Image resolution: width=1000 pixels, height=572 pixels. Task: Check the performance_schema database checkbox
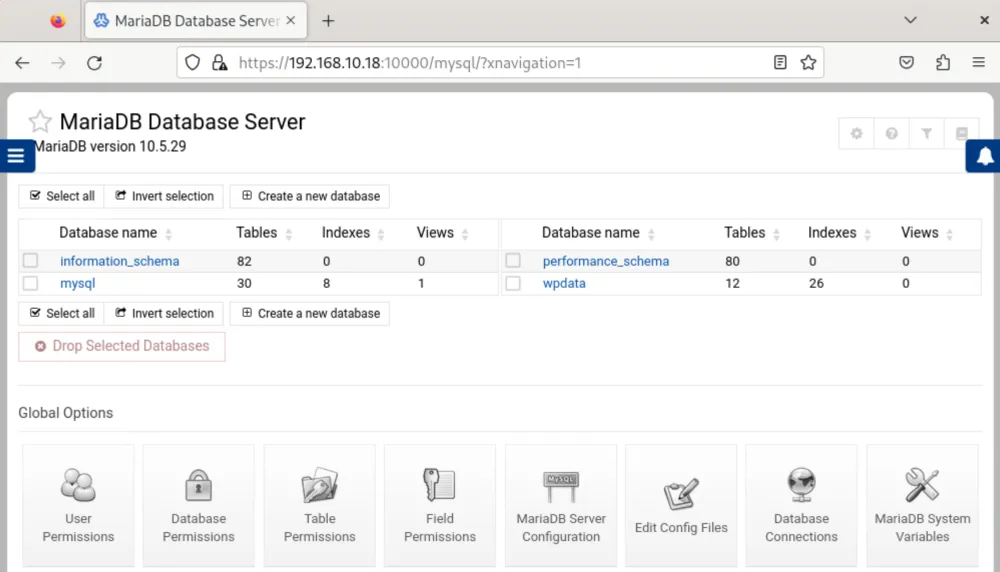513,260
